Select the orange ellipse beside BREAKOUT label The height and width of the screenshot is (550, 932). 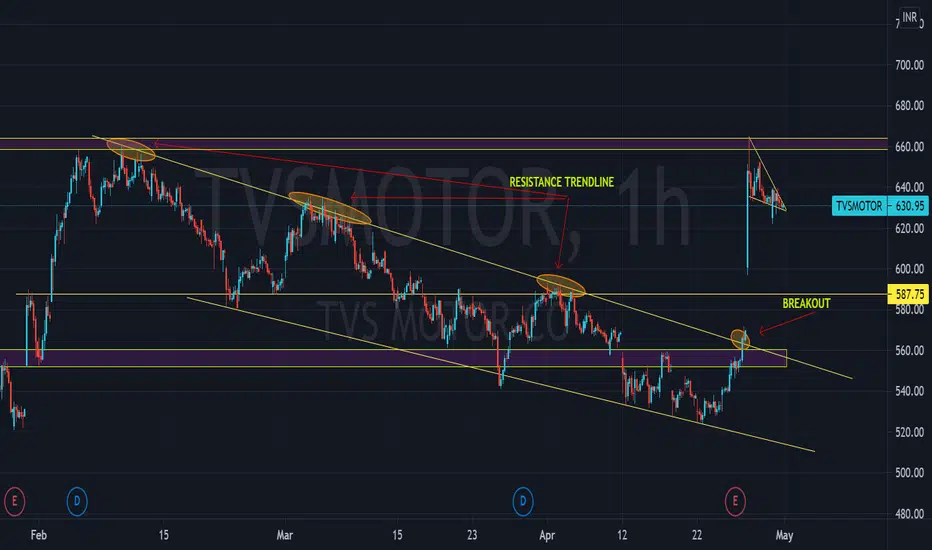(740, 339)
